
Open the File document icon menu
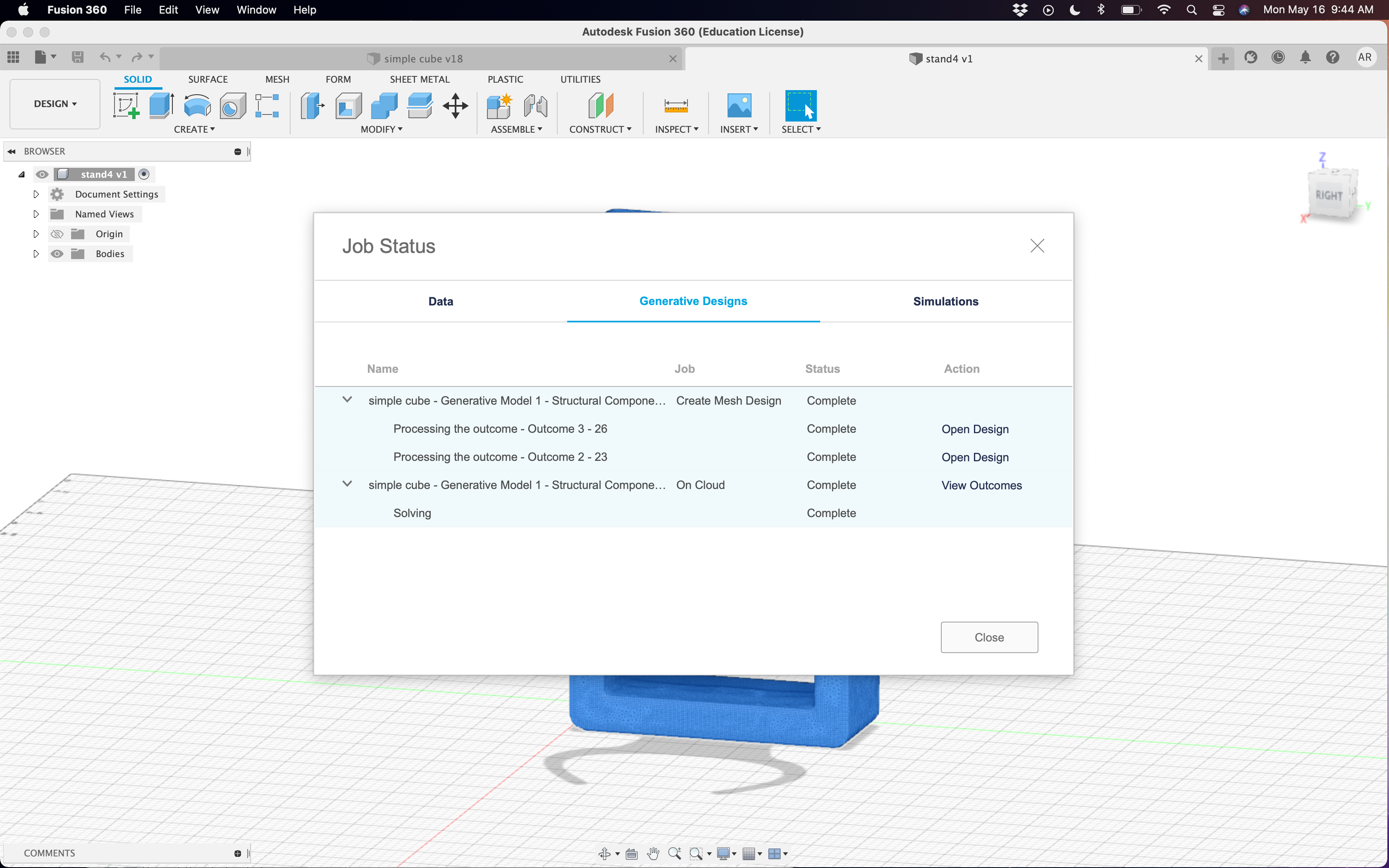point(45,57)
